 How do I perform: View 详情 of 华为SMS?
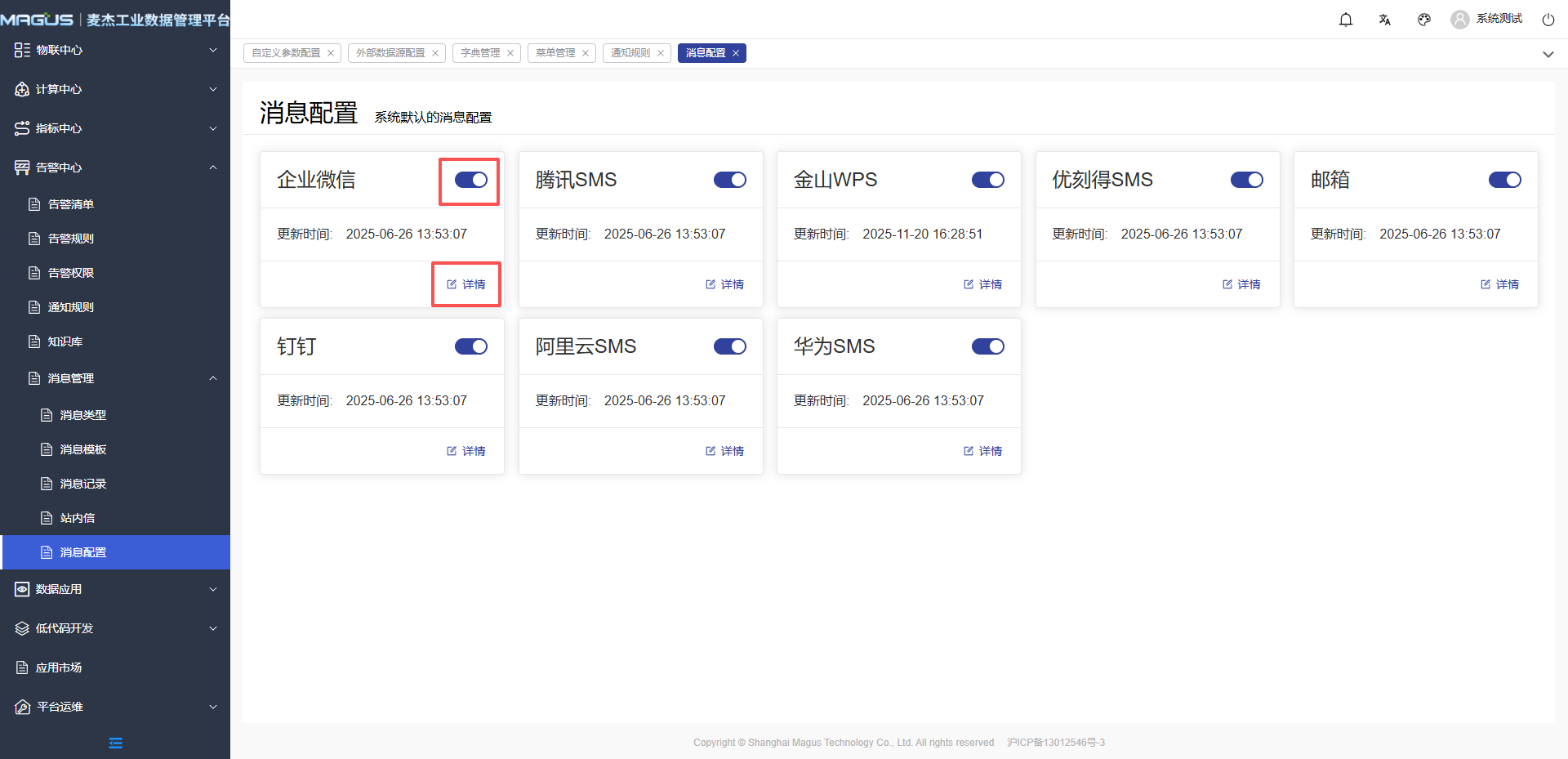pyautogui.click(x=983, y=451)
